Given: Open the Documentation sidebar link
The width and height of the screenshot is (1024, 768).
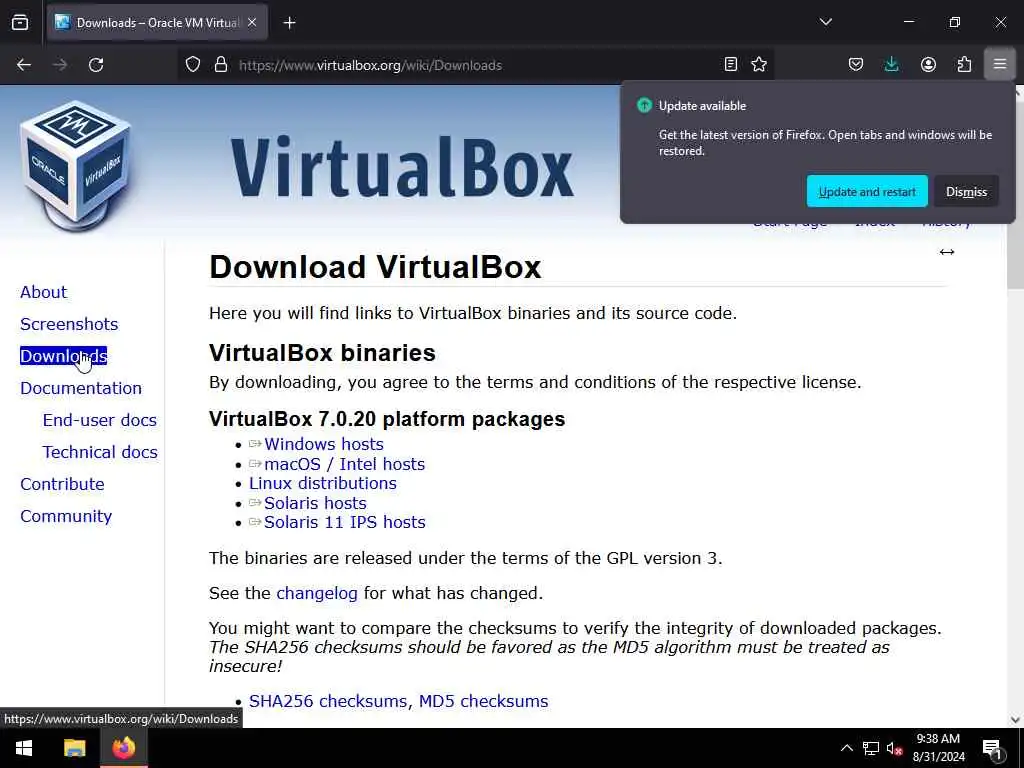Looking at the screenshot, I should [81, 388].
